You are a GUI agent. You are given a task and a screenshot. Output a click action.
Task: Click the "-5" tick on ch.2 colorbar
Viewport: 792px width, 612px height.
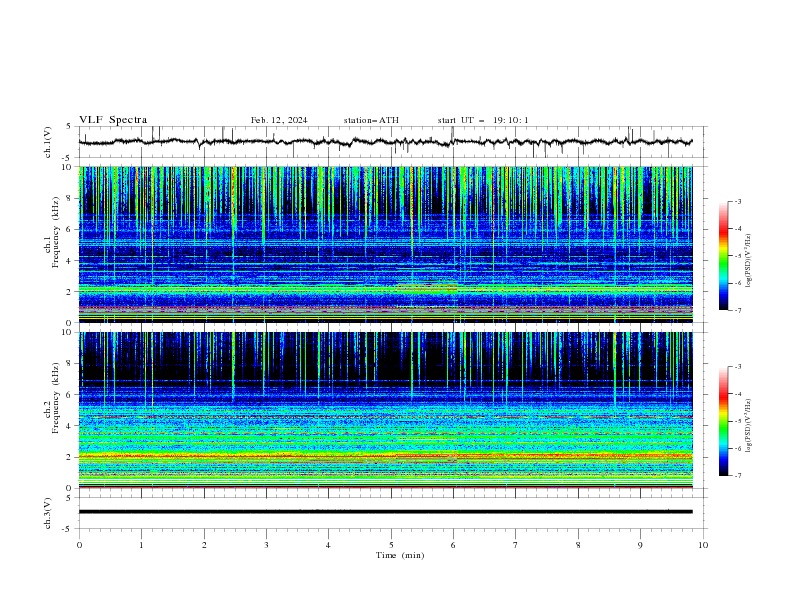click(737, 421)
